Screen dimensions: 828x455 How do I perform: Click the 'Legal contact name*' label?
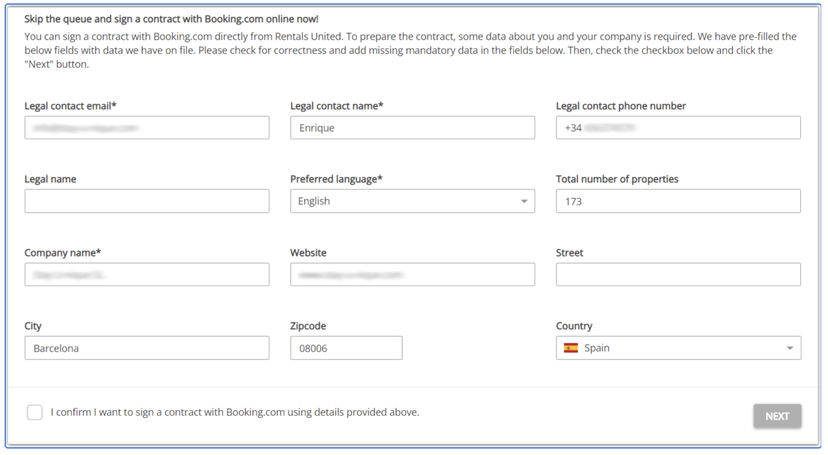[336, 106]
